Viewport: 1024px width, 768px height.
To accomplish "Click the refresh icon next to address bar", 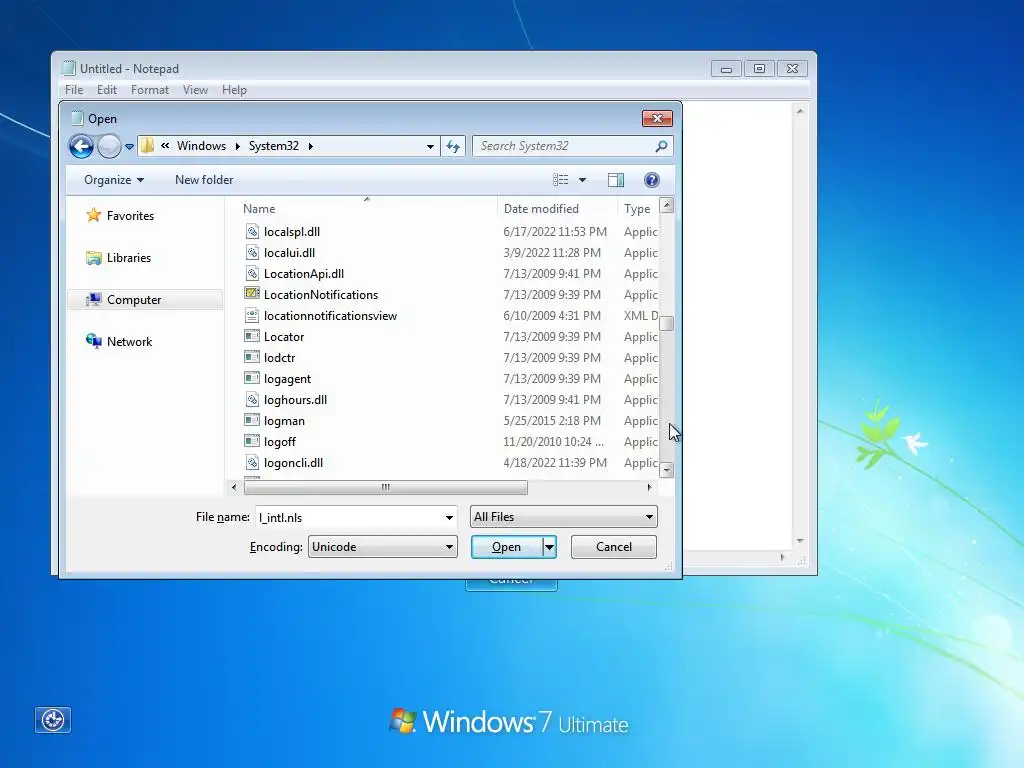I will (453, 146).
